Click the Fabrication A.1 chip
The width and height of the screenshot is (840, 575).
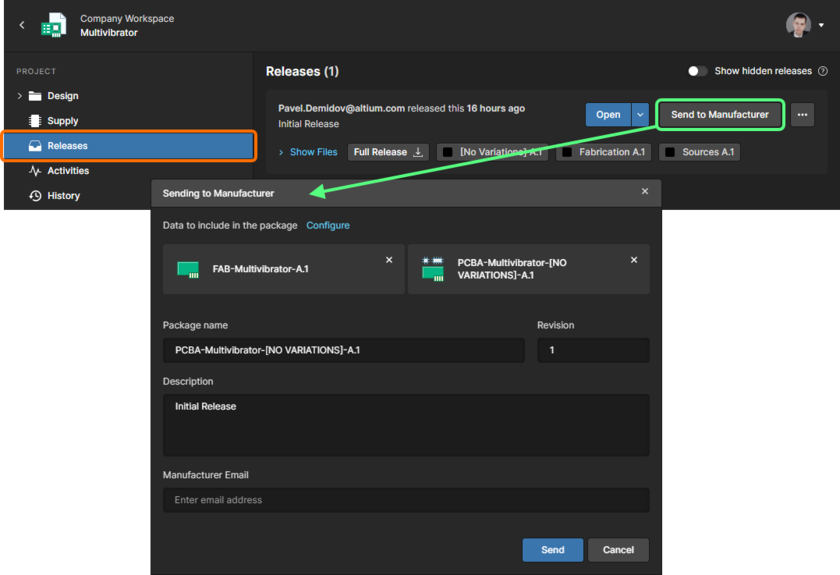click(x=604, y=152)
